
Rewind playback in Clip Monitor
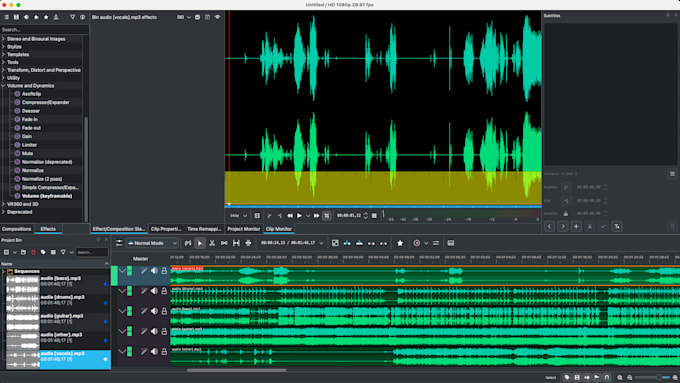click(x=290, y=216)
